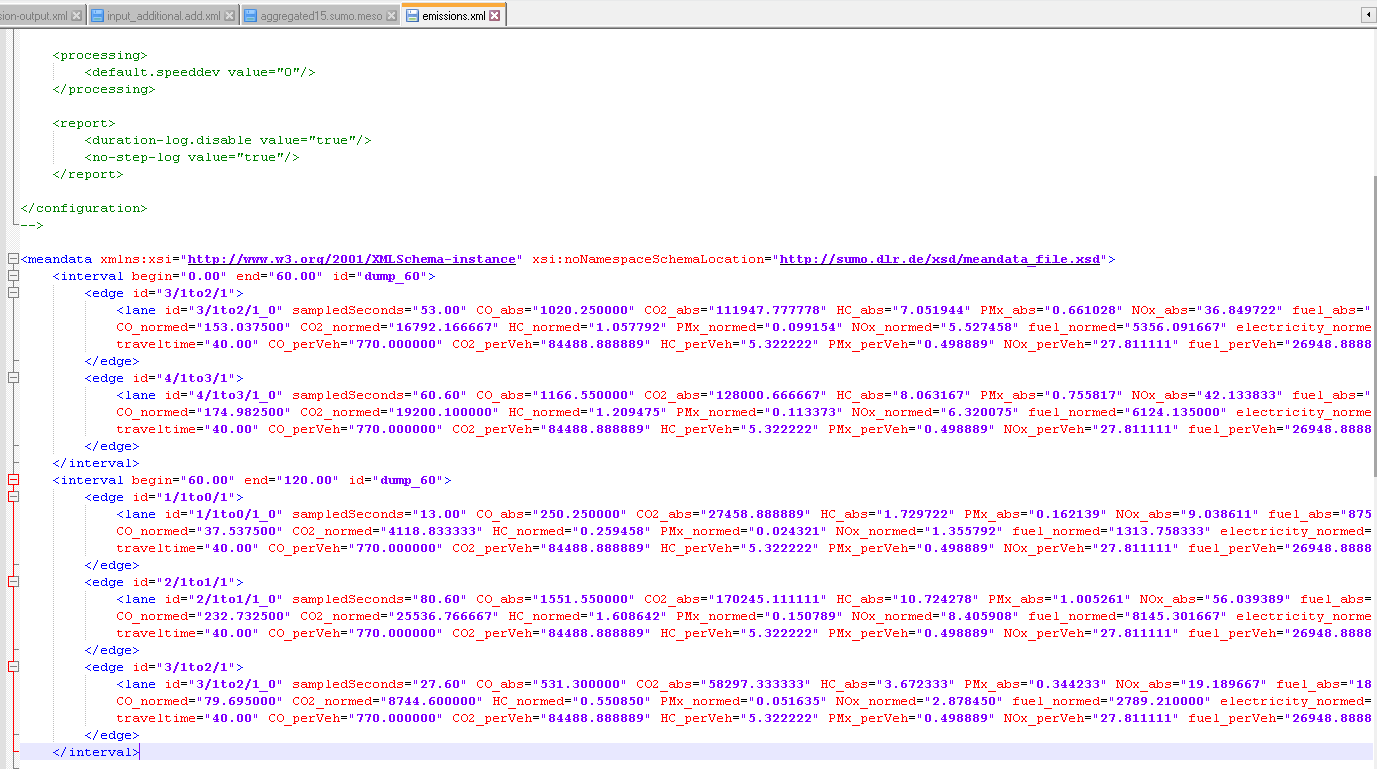Open the XMLSchema-instance URL link

point(350,259)
